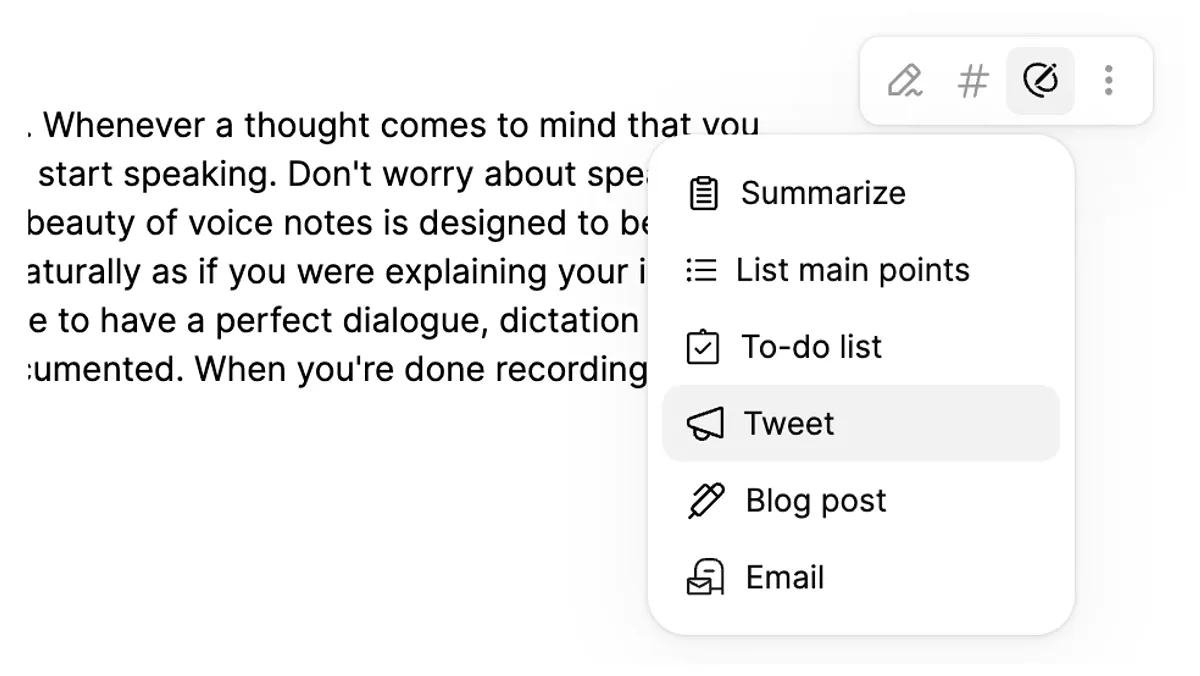
Task: Click the clipboard icon beside Summarize
Action: (x=704, y=193)
